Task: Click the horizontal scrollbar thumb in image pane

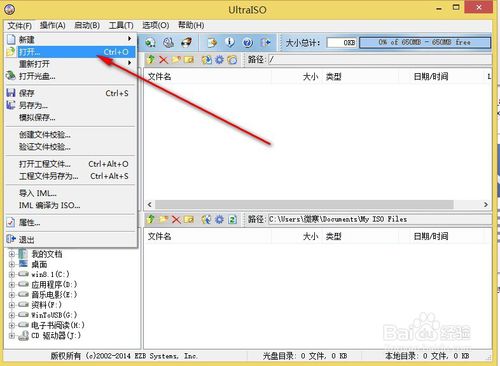Action: coord(304,204)
